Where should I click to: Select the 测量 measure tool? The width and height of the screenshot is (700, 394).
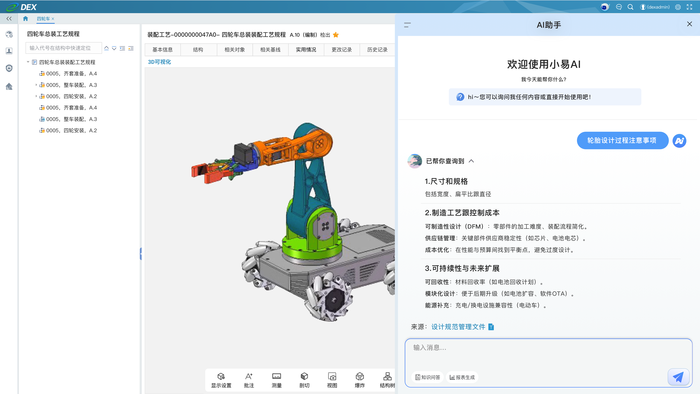tap(276, 380)
